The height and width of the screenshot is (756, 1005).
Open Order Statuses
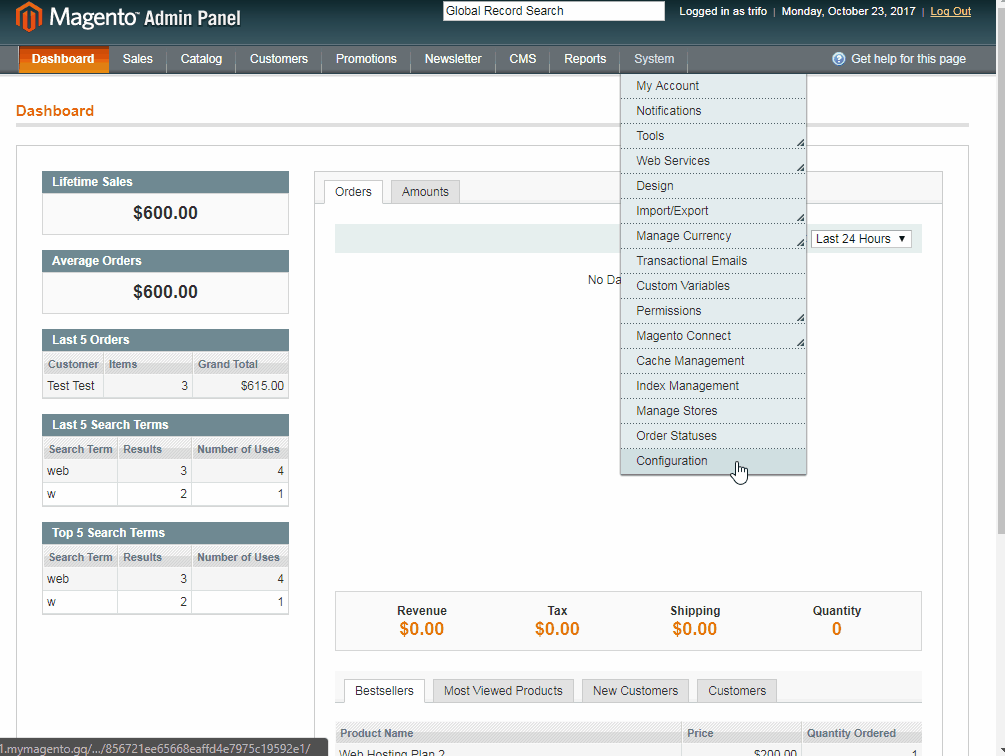tap(676, 436)
